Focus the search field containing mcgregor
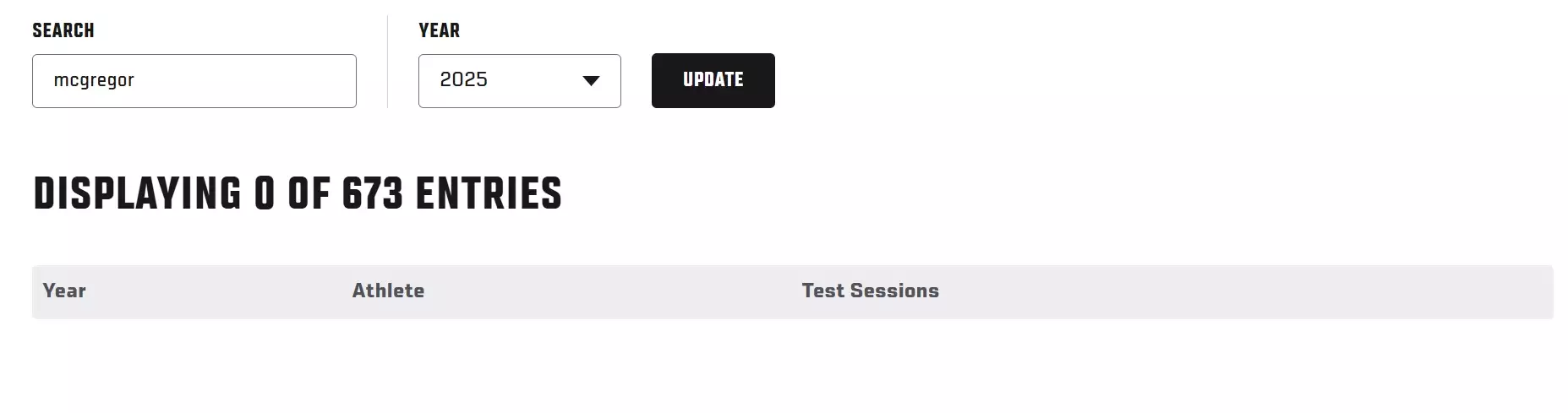 click(194, 81)
